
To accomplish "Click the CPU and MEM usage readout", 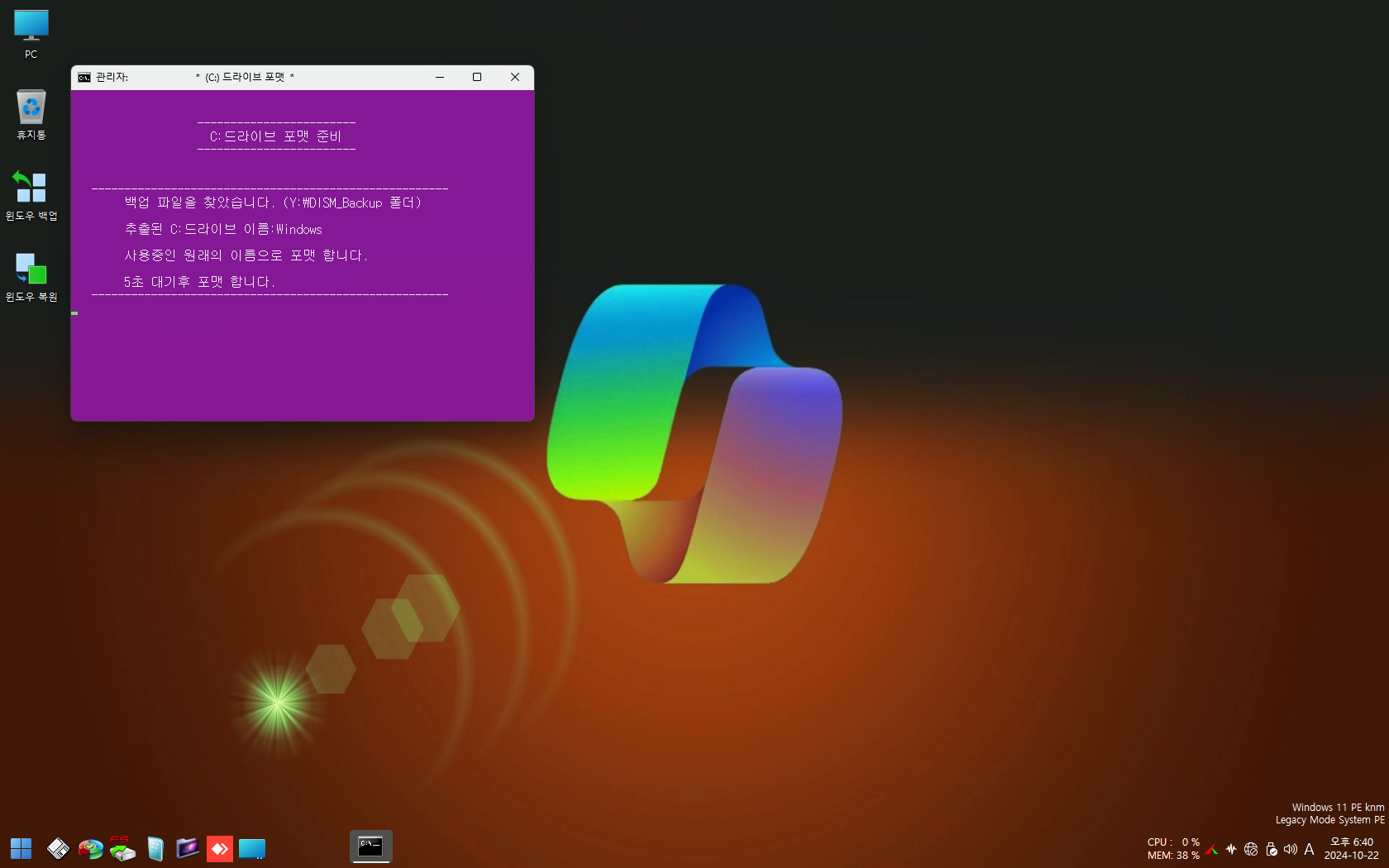I will (1173, 849).
